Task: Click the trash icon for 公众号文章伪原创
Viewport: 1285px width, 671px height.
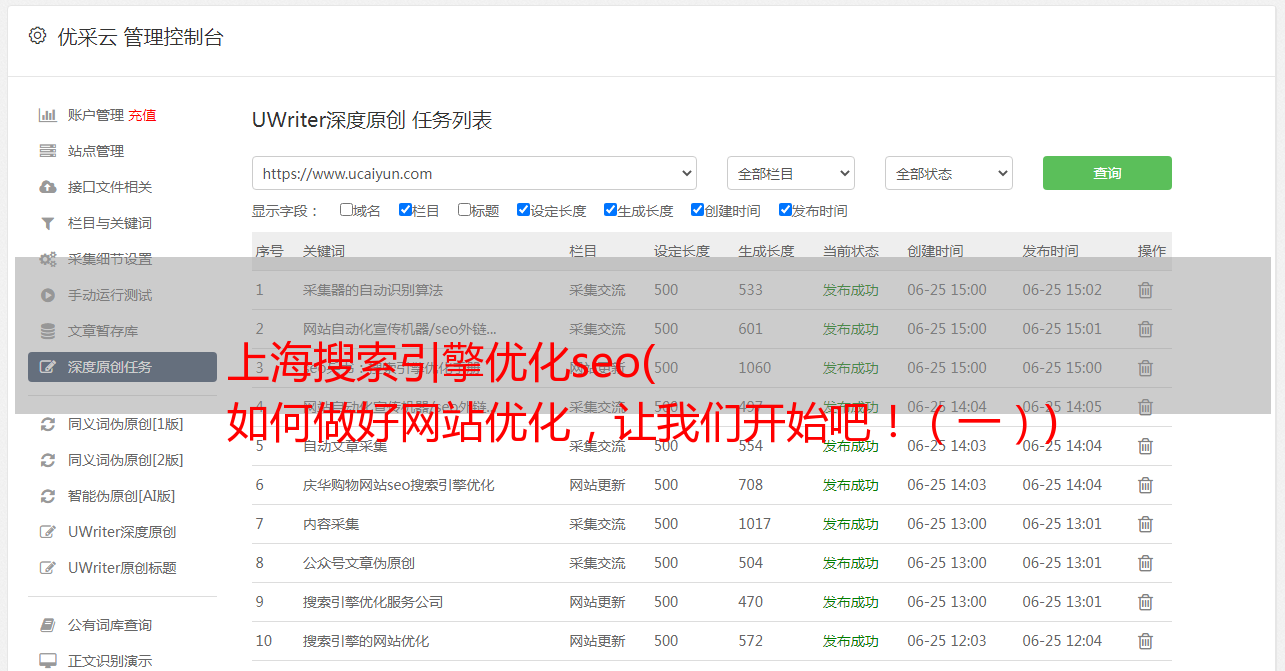Action: 1145,563
